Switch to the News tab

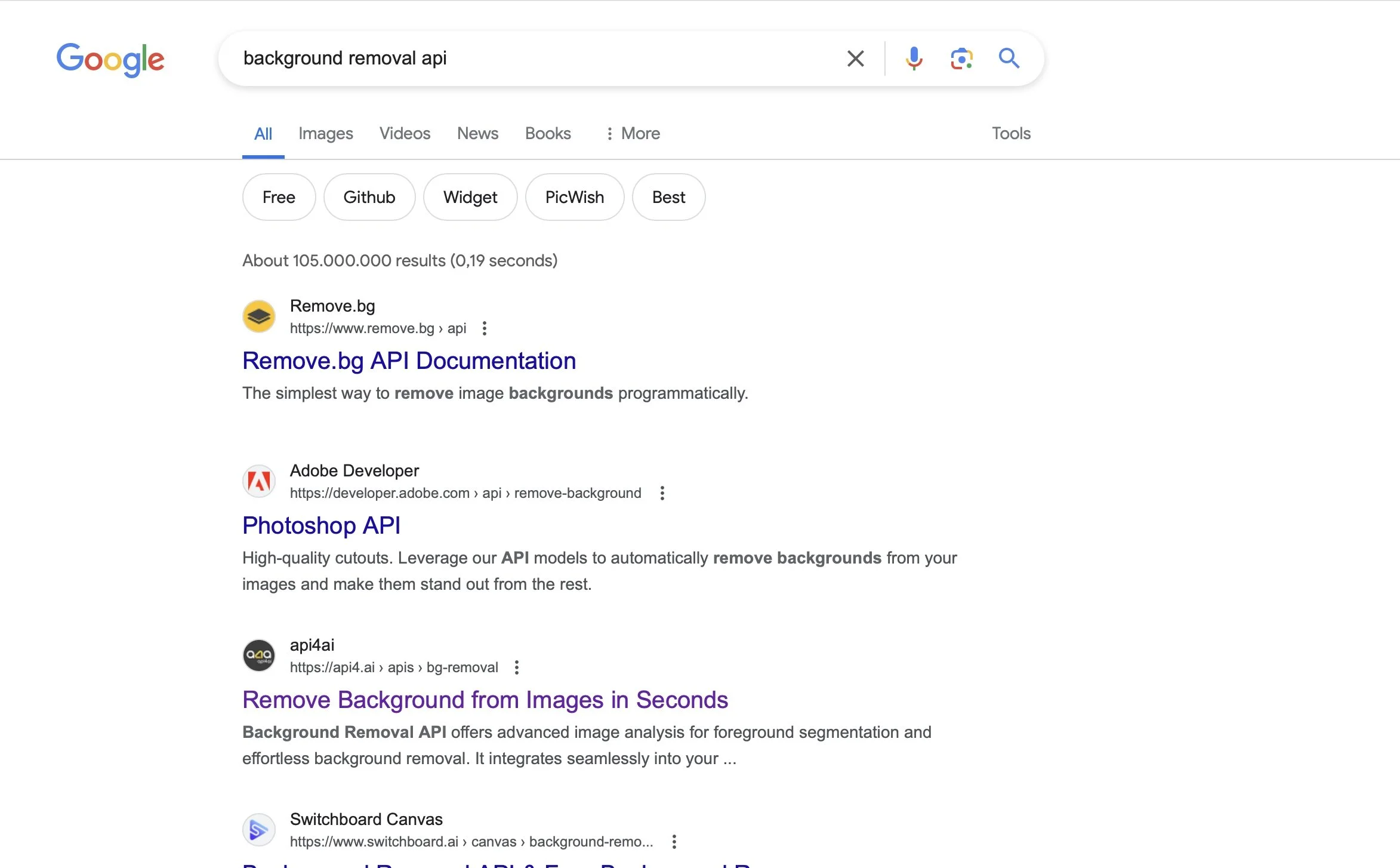477,133
